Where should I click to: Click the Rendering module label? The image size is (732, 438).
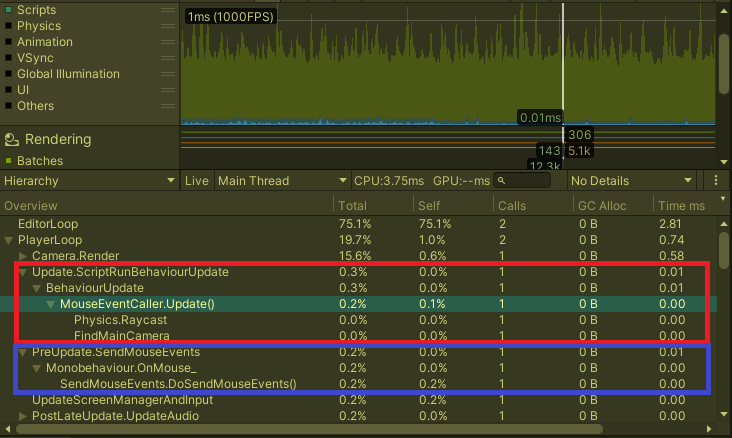(x=58, y=139)
